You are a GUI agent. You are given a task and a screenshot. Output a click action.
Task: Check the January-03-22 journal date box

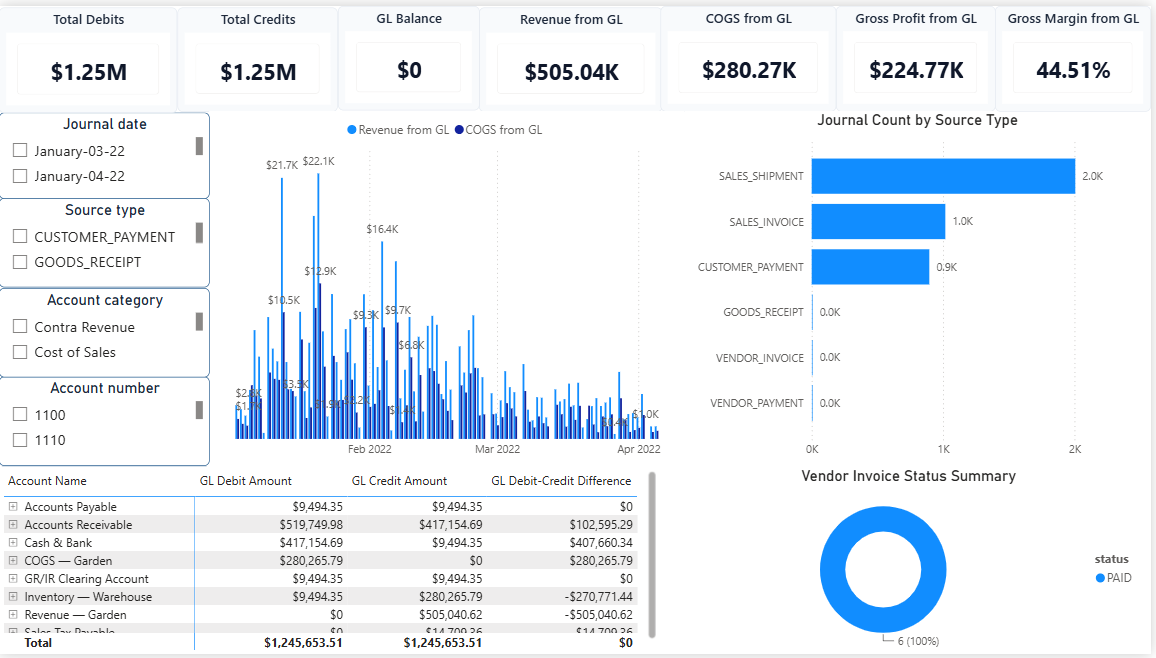pyautogui.click(x=20, y=150)
